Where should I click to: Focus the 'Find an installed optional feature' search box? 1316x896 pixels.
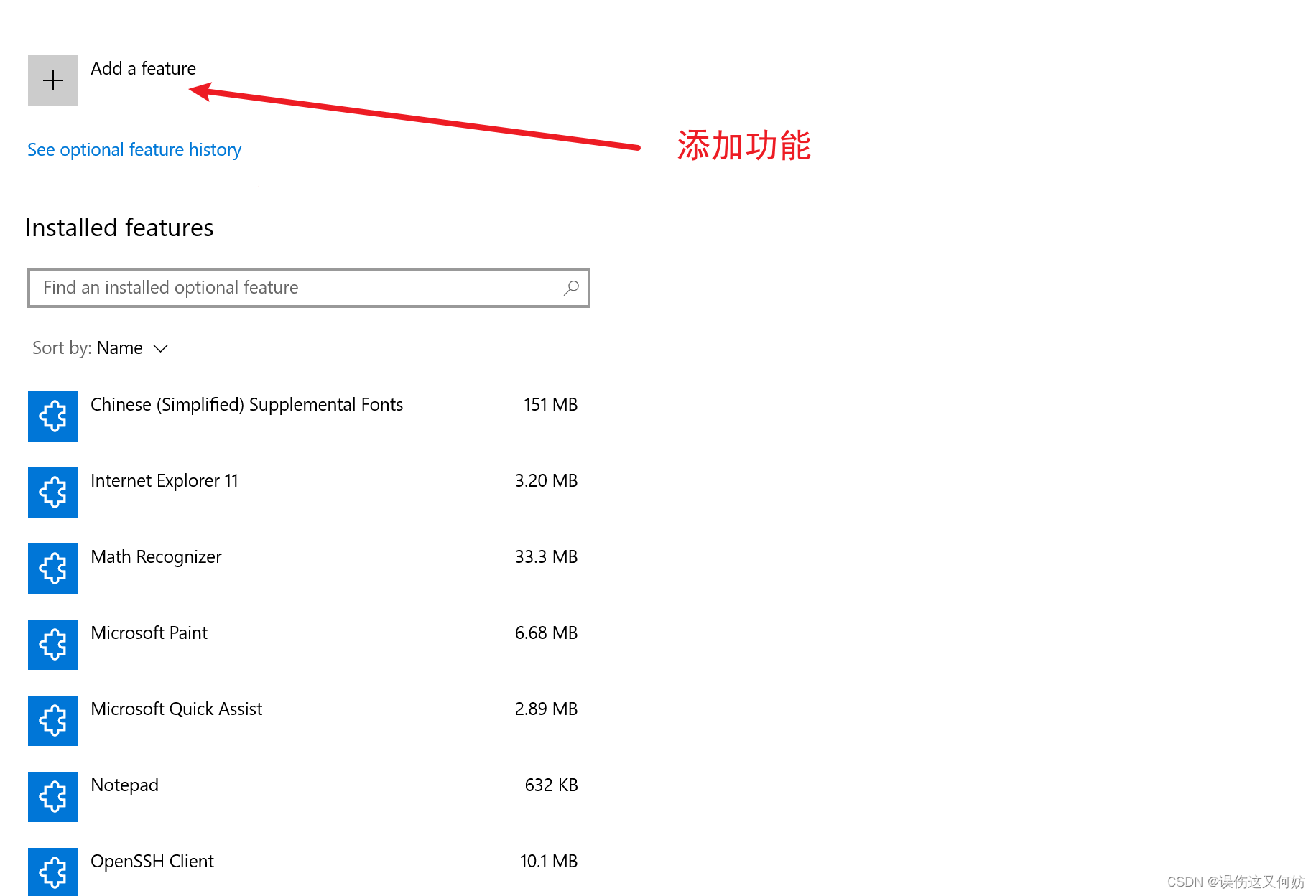coord(309,288)
